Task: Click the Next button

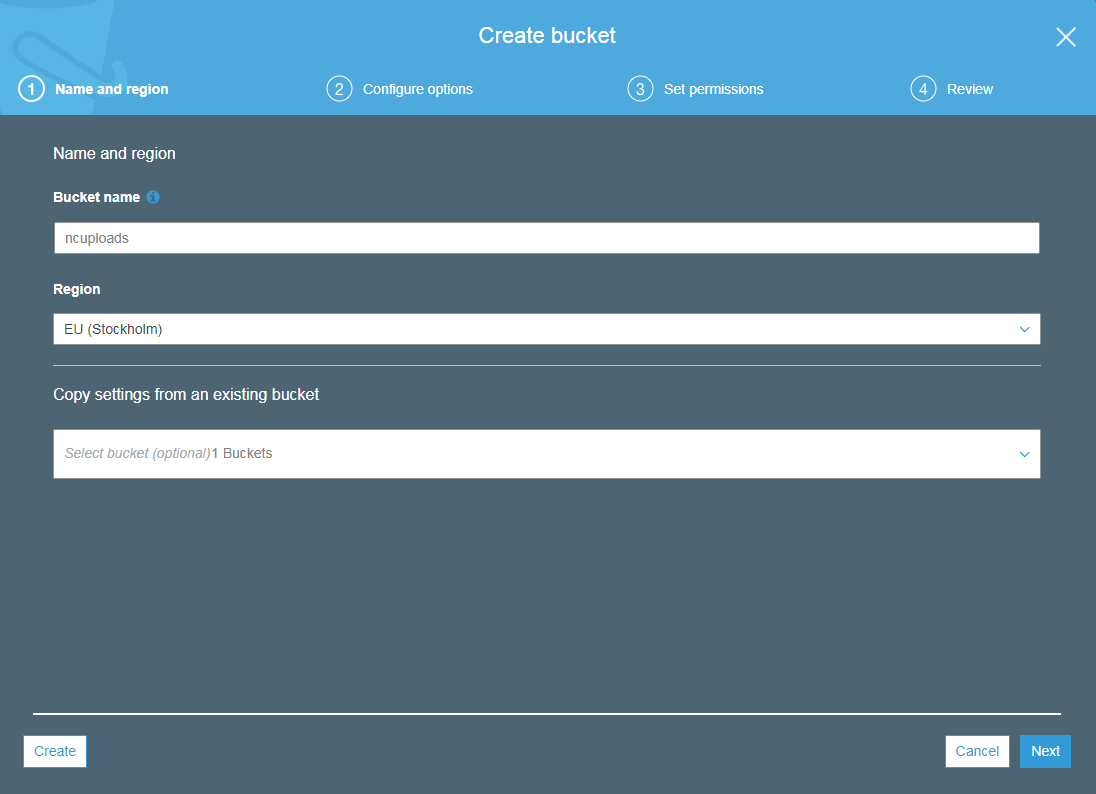Action: 1045,751
